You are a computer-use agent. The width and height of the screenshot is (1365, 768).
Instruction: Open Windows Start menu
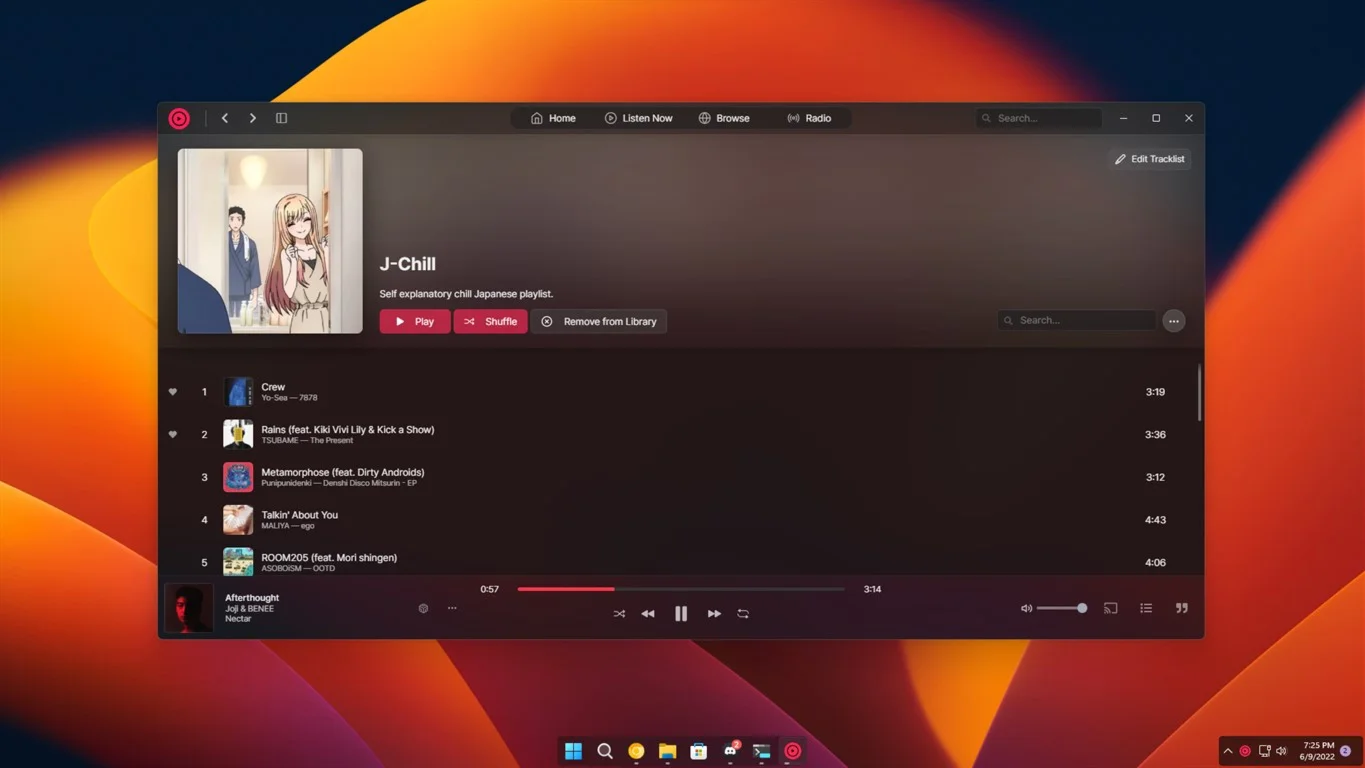[573, 751]
